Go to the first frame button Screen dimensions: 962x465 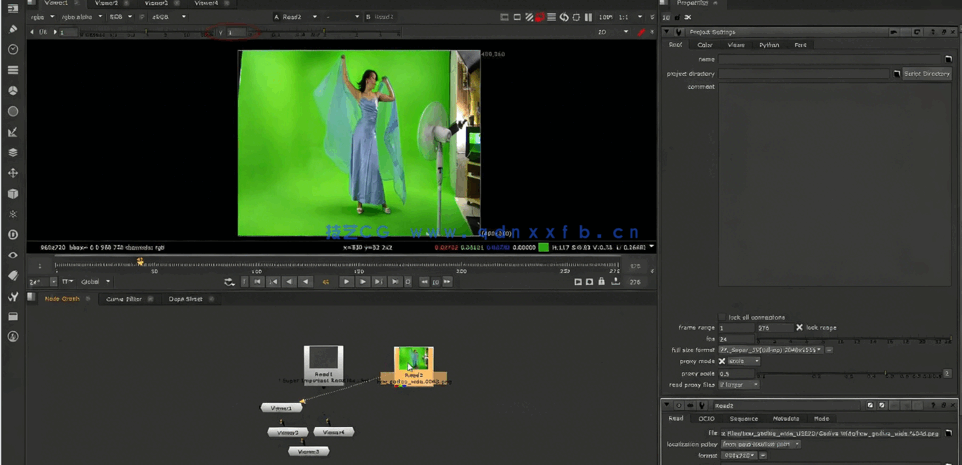tap(258, 282)
